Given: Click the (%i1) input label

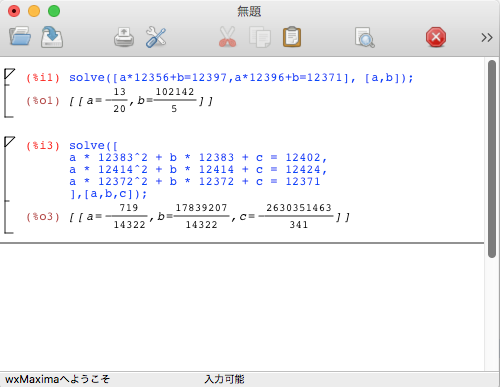Looking at the screenshot, I should 43,78.
